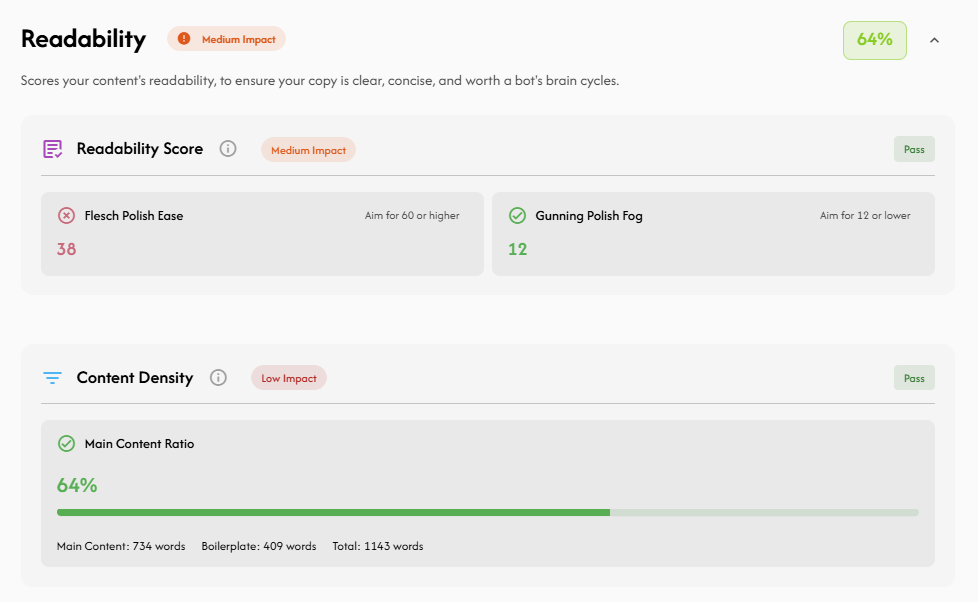
Task: Open the Readability Score info tooltip icon
Action: (x=228, y=149)
